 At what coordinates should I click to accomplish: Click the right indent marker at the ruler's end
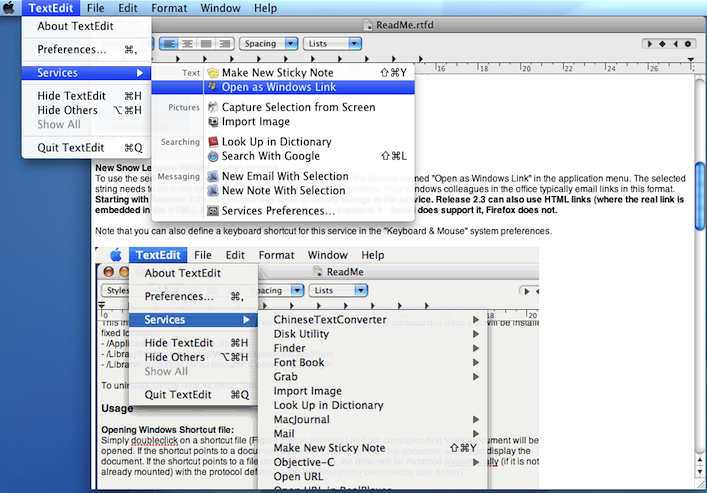coord(691,59)
